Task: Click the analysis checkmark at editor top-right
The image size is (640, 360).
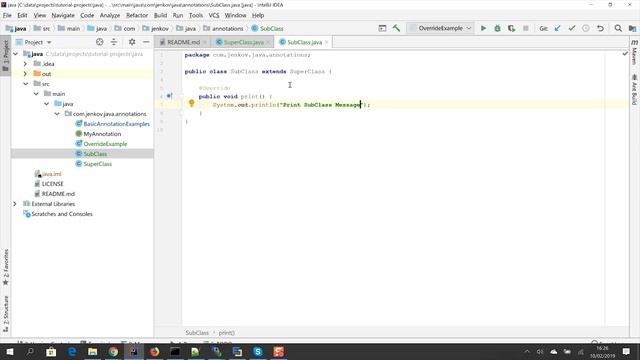Action: click(625, 54)
